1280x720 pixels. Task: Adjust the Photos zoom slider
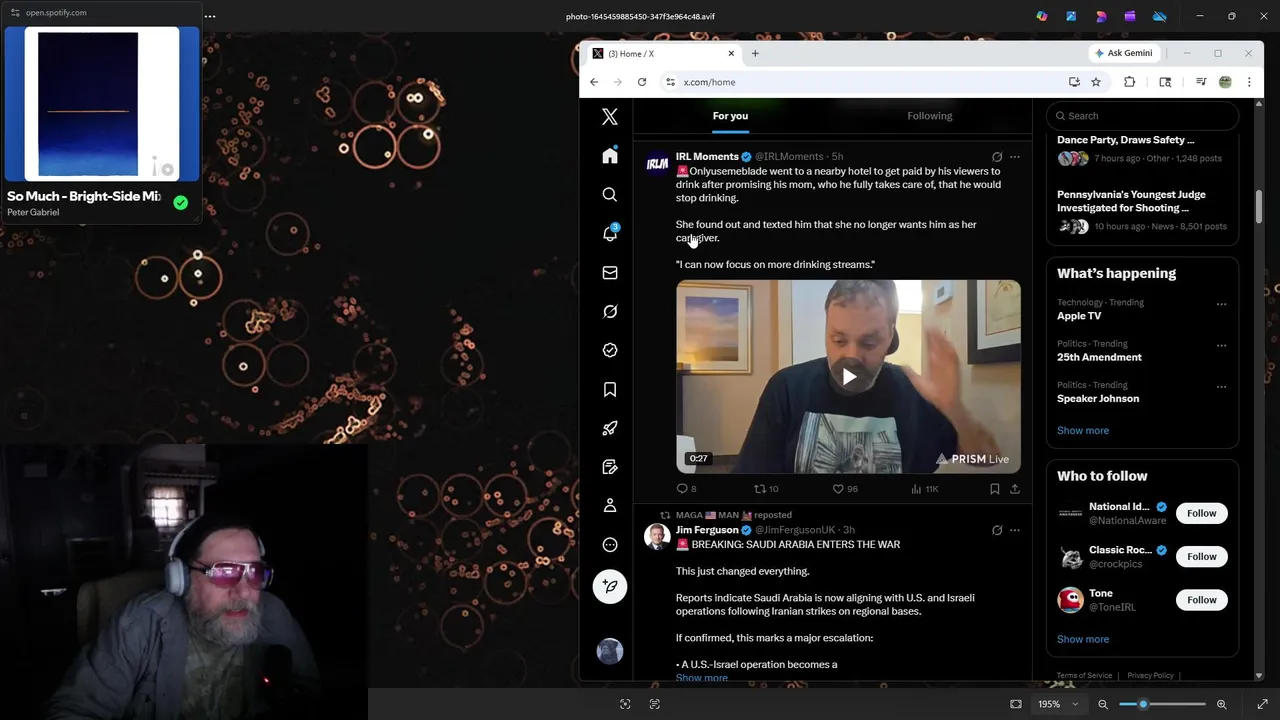coord(1162,704)
